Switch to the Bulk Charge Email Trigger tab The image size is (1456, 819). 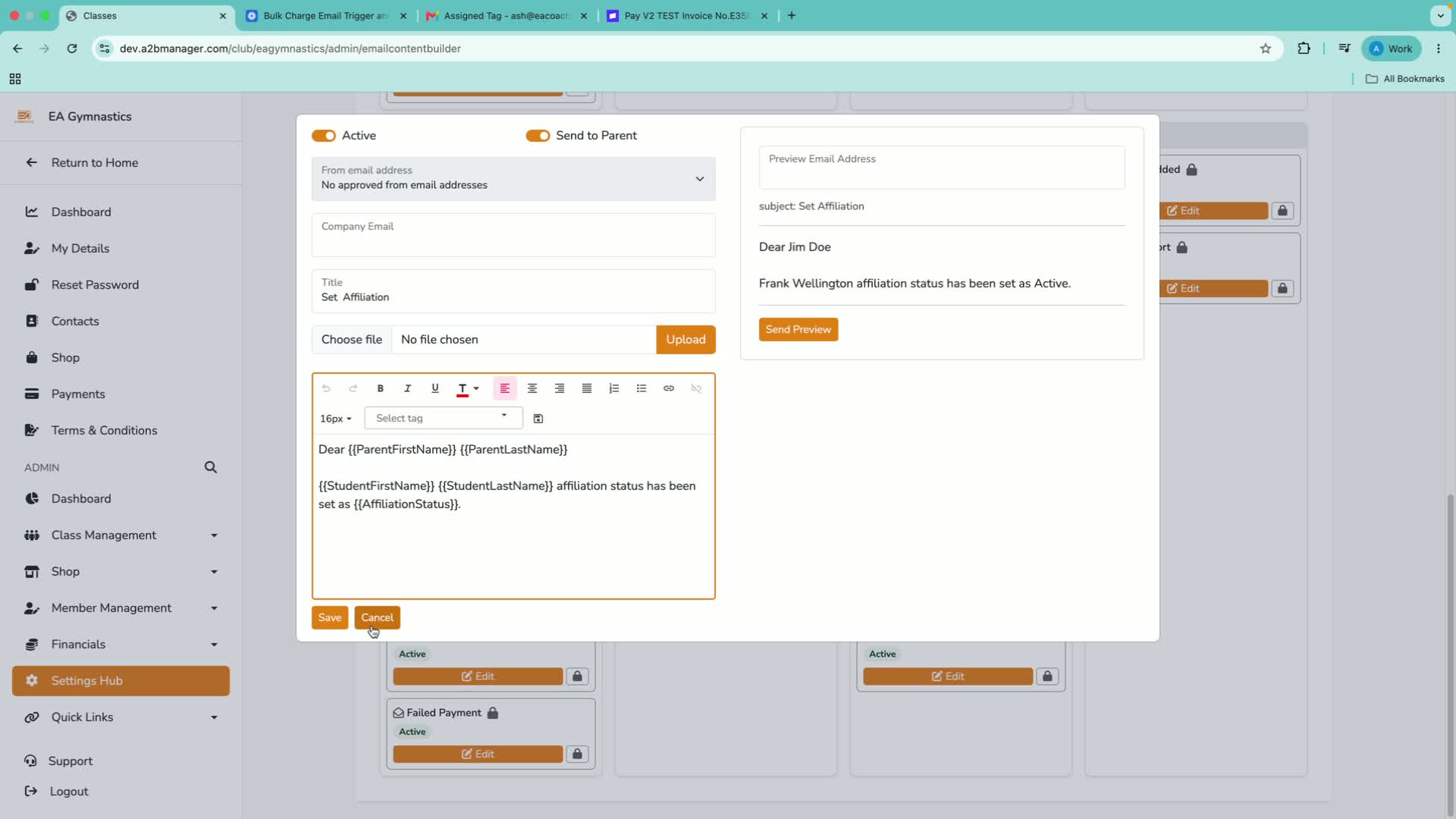coord(326,15)
